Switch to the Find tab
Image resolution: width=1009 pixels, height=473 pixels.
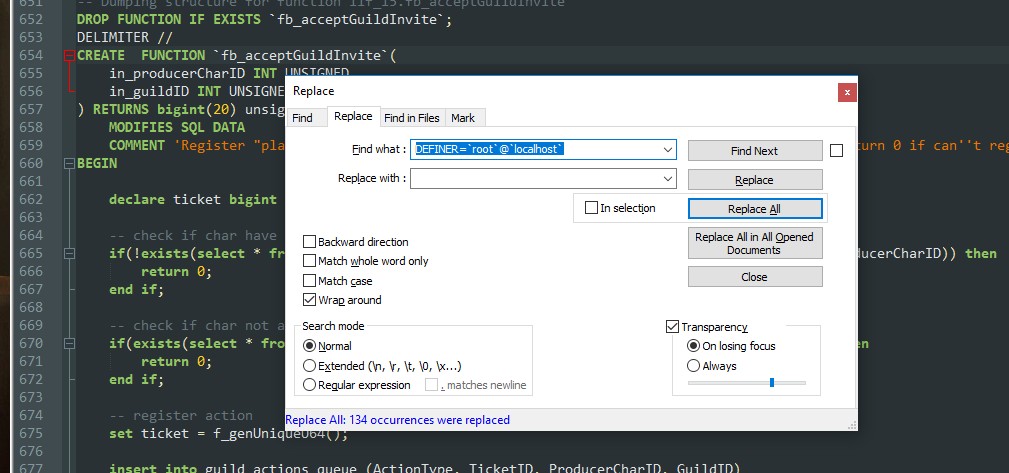pos(302,118)
